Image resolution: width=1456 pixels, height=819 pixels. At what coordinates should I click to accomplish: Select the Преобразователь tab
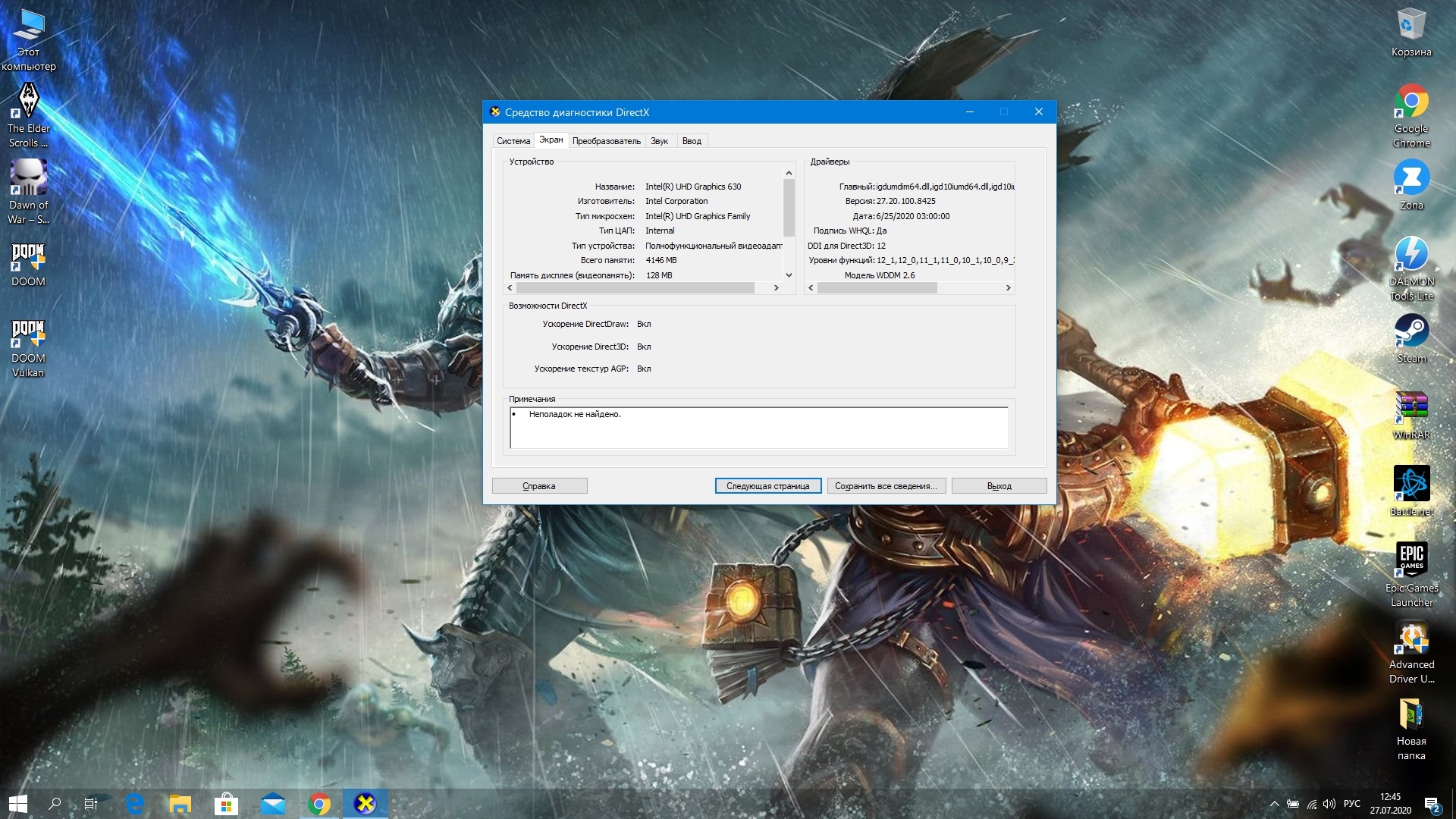(604, 140)
